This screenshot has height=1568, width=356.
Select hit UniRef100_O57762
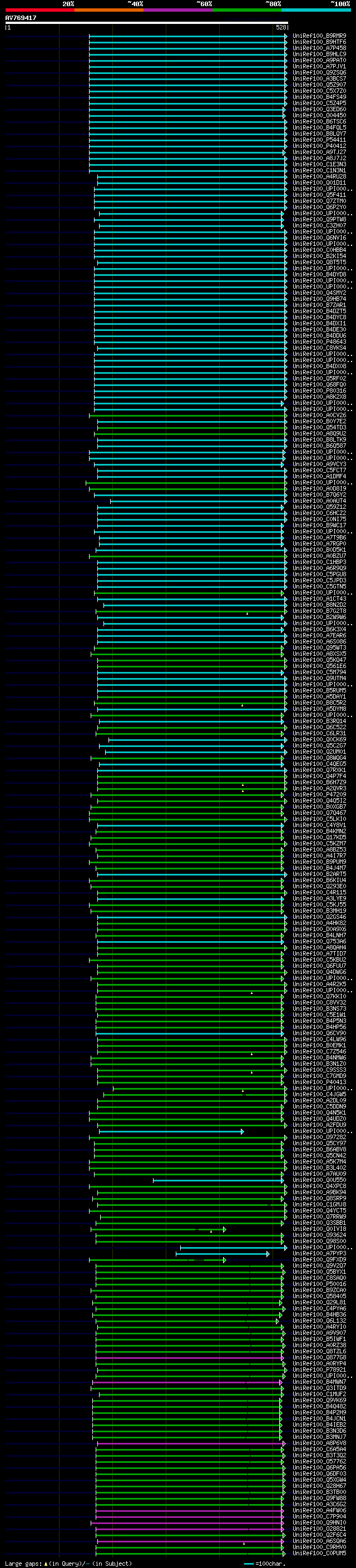coord(319,1461)
